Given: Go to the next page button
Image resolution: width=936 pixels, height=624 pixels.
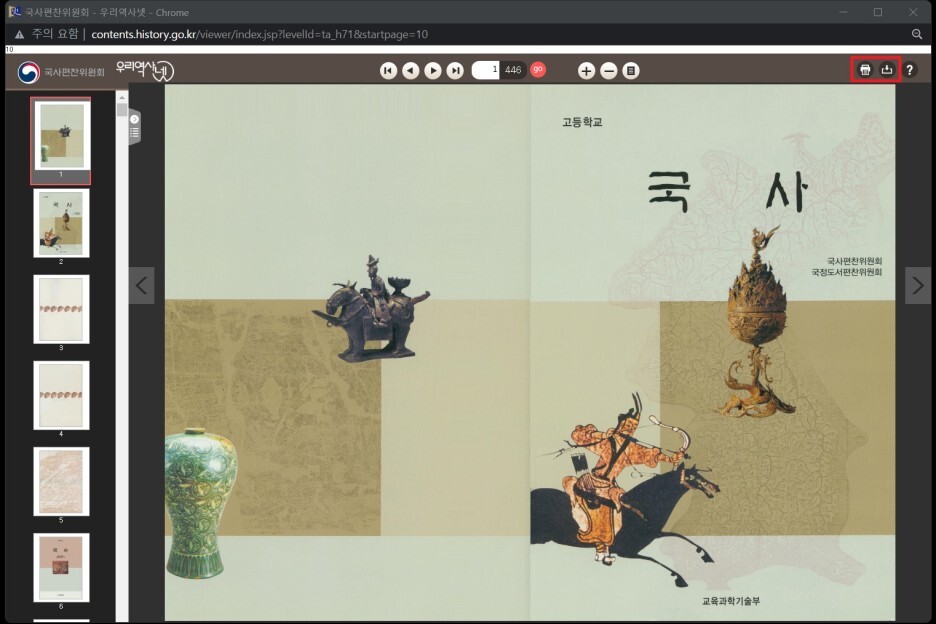Looking at the screenshot, I should (x=433, y=70).
